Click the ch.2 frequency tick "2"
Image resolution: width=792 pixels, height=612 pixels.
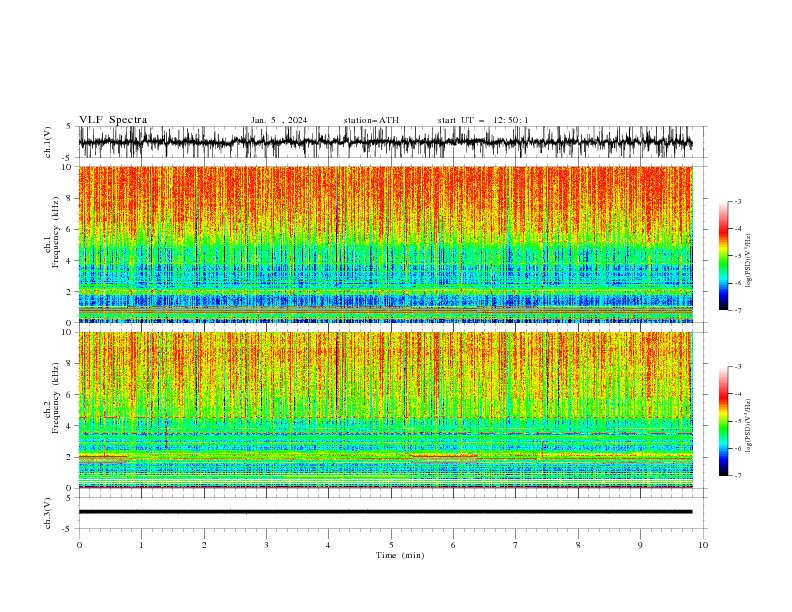pos(70,457)
